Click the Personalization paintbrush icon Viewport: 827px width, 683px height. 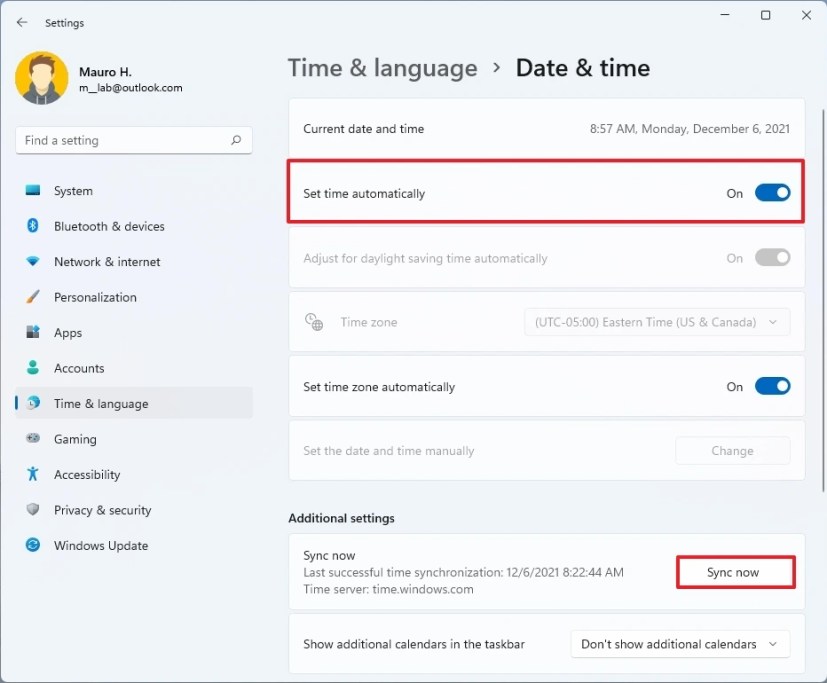click(x=33, y=296)
